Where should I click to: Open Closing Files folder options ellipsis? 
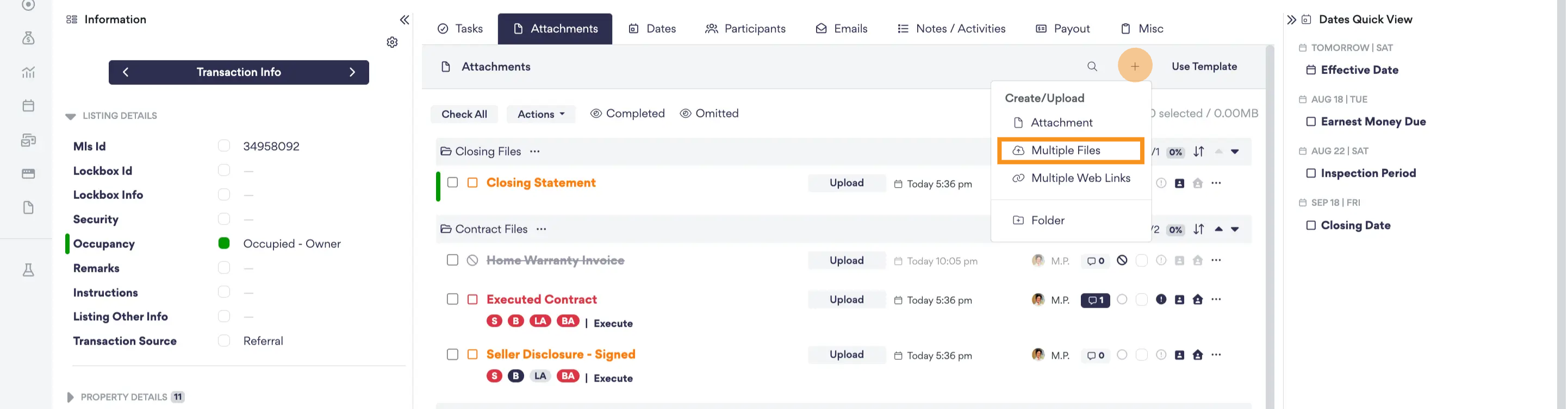[x=534, y=152]
